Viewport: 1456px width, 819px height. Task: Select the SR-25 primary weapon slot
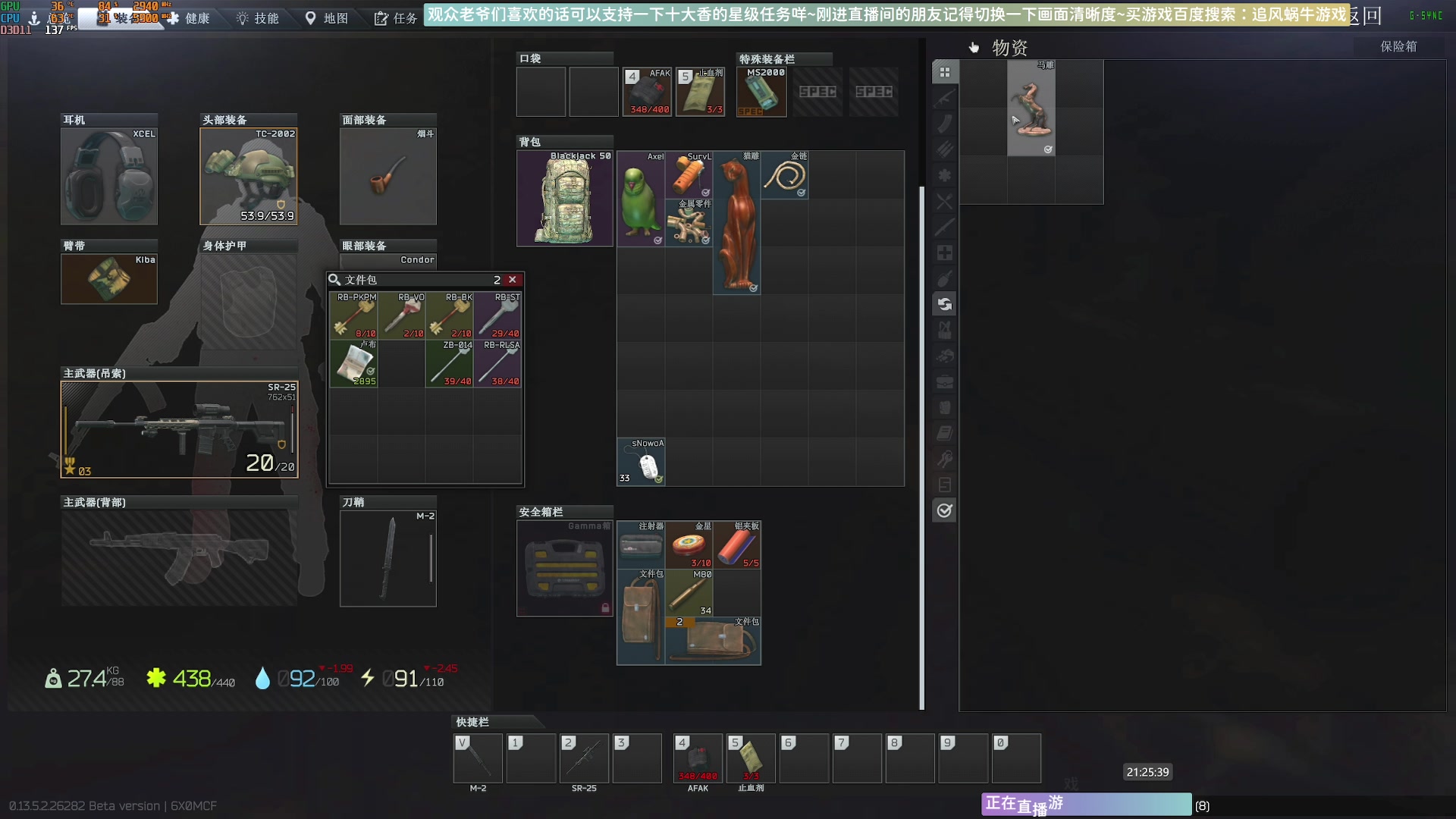pos(179,430)
